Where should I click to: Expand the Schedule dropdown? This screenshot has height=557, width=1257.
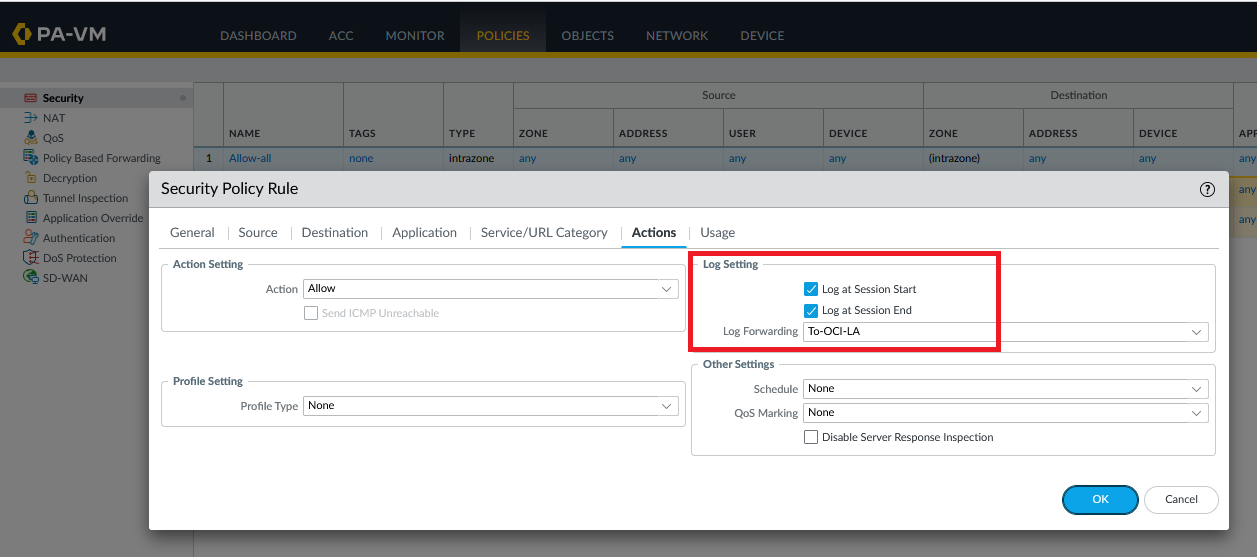click(1005, 389)
